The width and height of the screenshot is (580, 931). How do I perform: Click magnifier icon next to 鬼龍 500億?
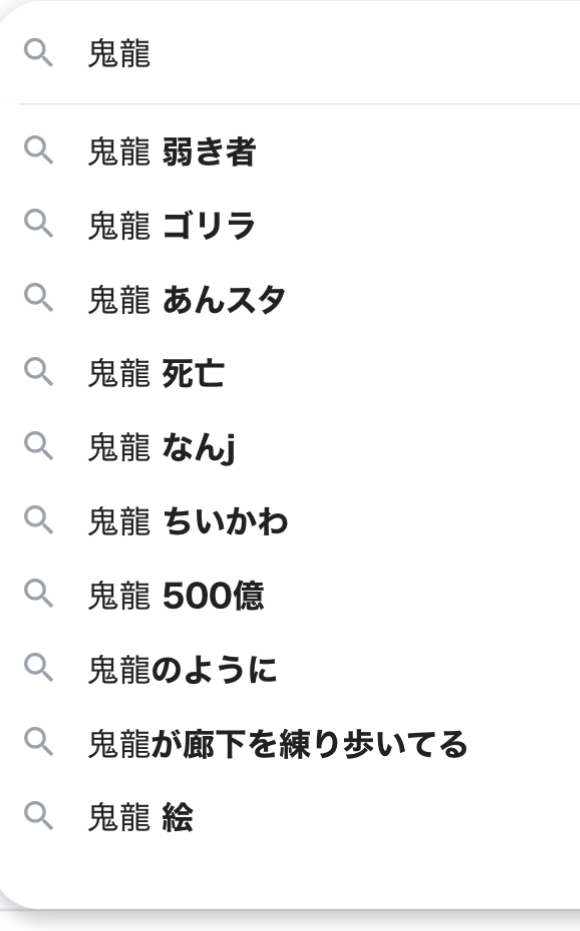[38, 594]
